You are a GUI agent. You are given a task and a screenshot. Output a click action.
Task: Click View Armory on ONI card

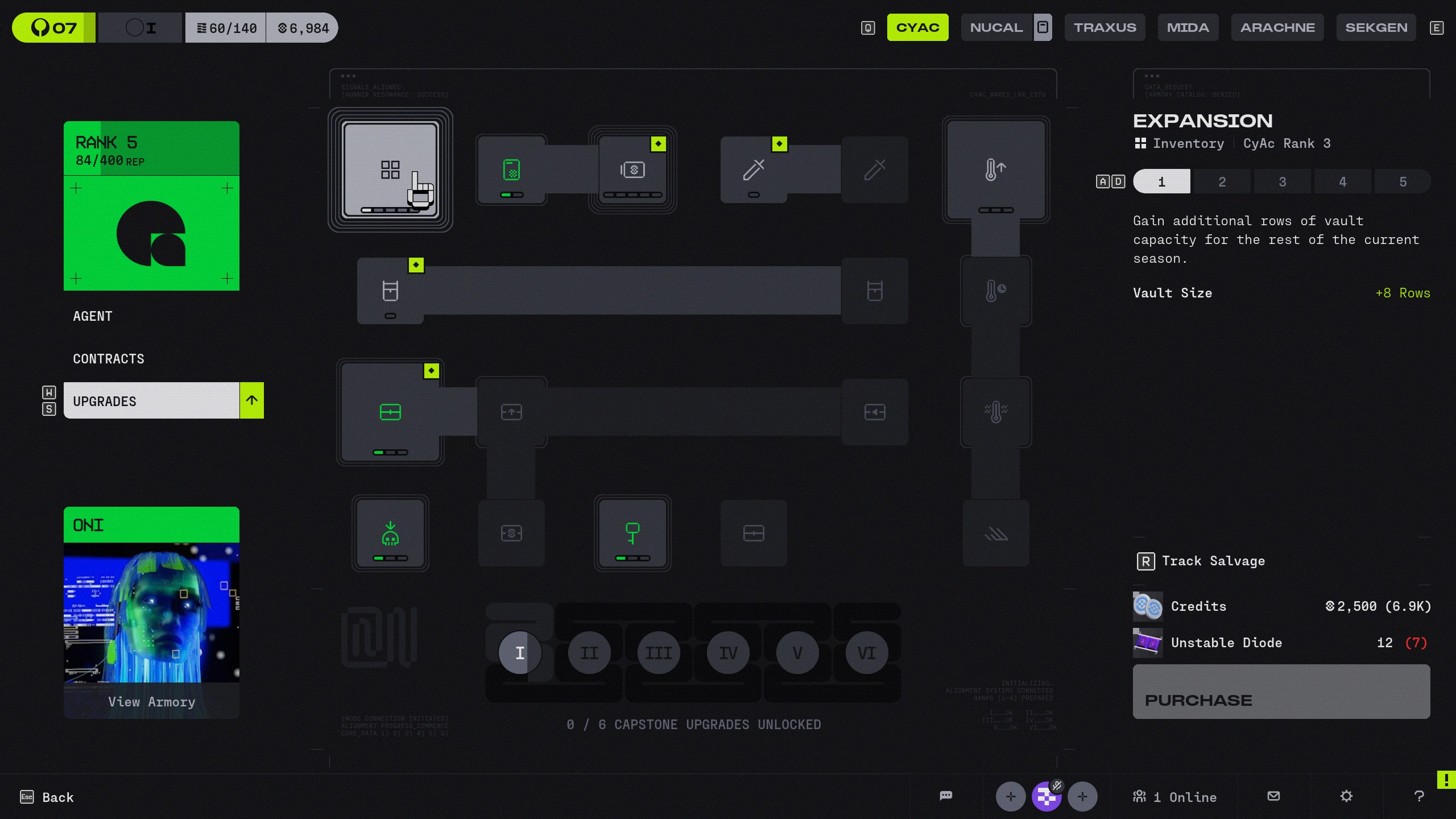coord(151,701)
